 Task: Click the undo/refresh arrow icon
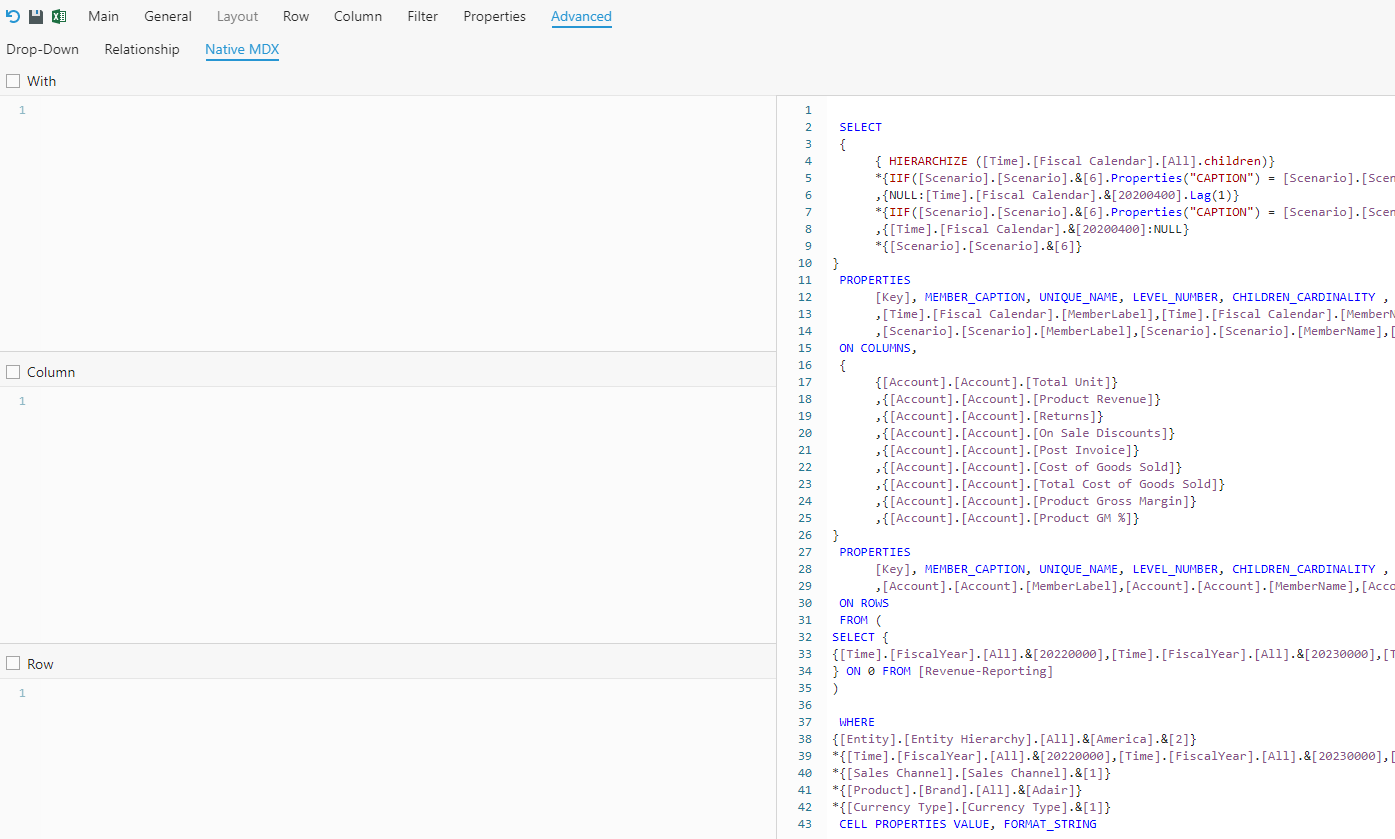point(13,16)
